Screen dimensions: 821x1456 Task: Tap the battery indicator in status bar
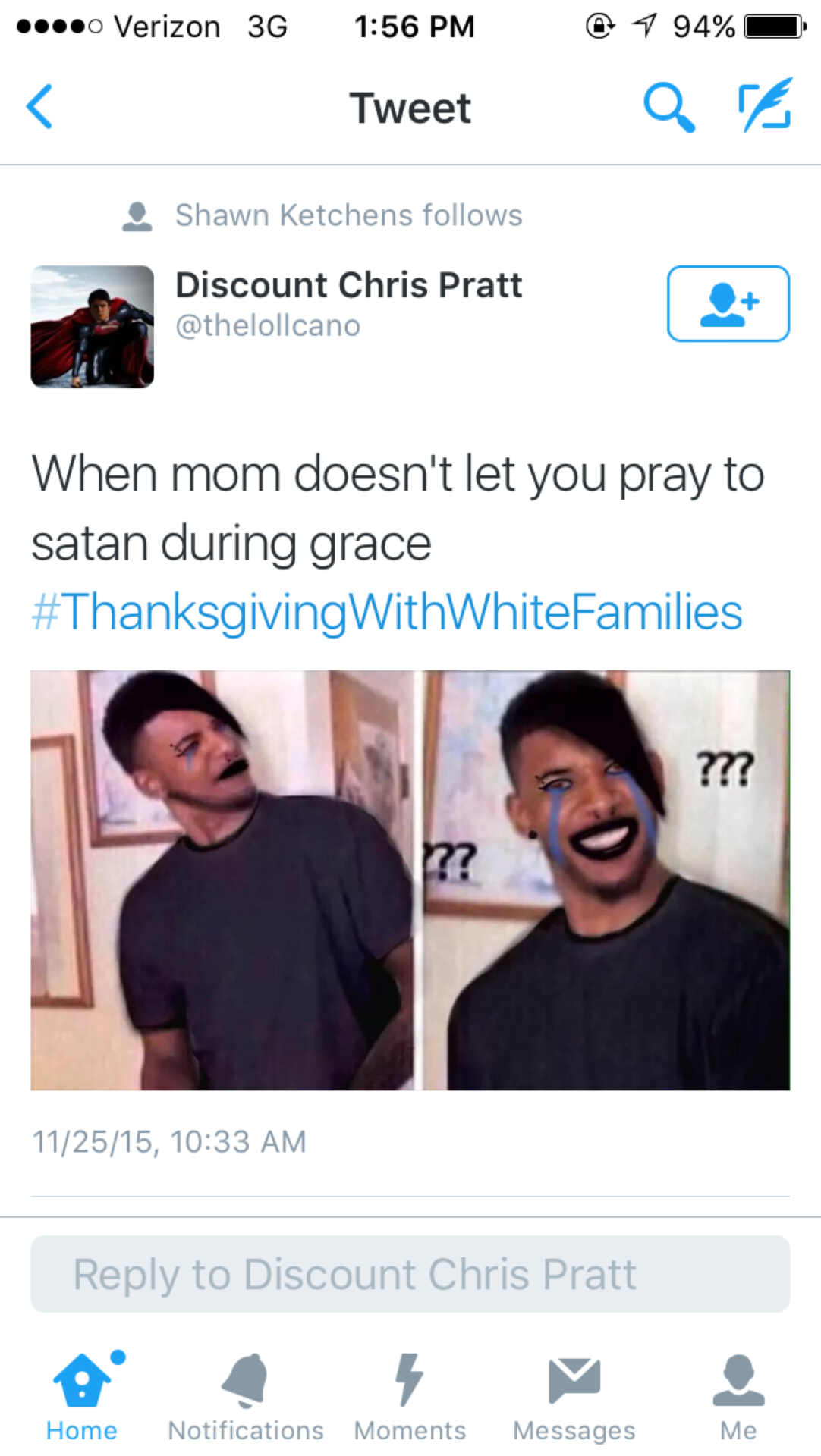click(x=775, y=27)
